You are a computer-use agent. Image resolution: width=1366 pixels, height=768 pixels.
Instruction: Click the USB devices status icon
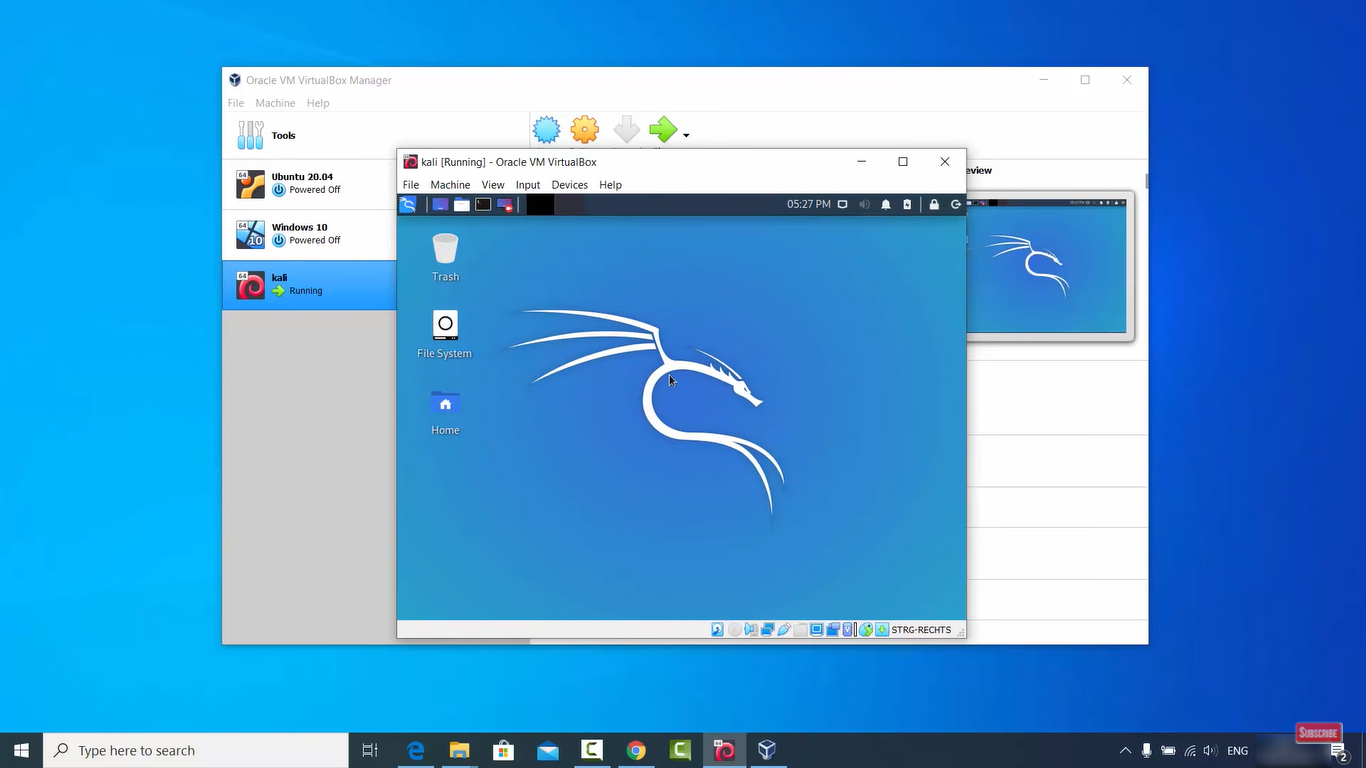coord(784,629)
